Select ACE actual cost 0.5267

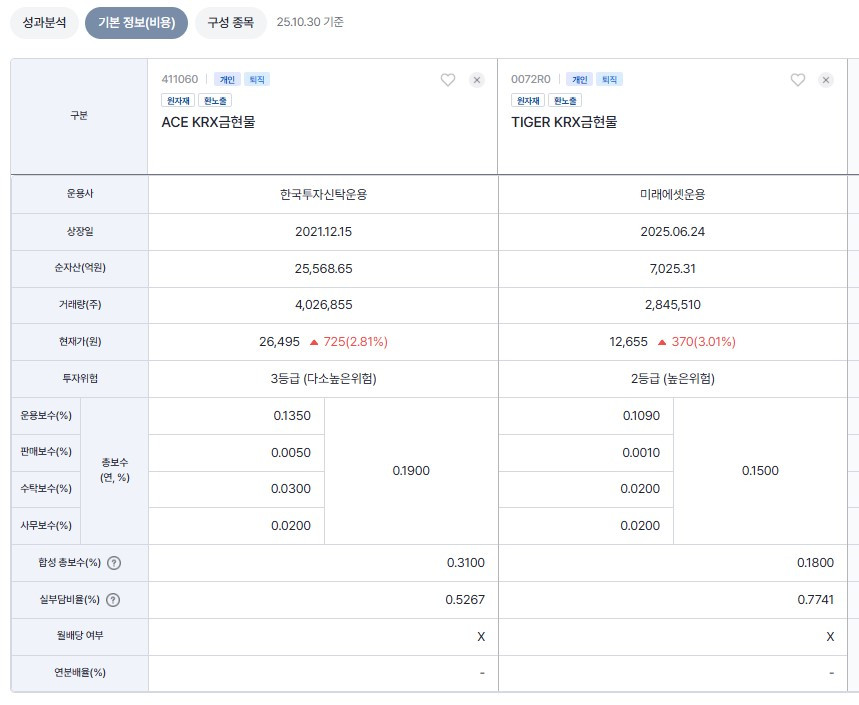[x=465, y=600]
